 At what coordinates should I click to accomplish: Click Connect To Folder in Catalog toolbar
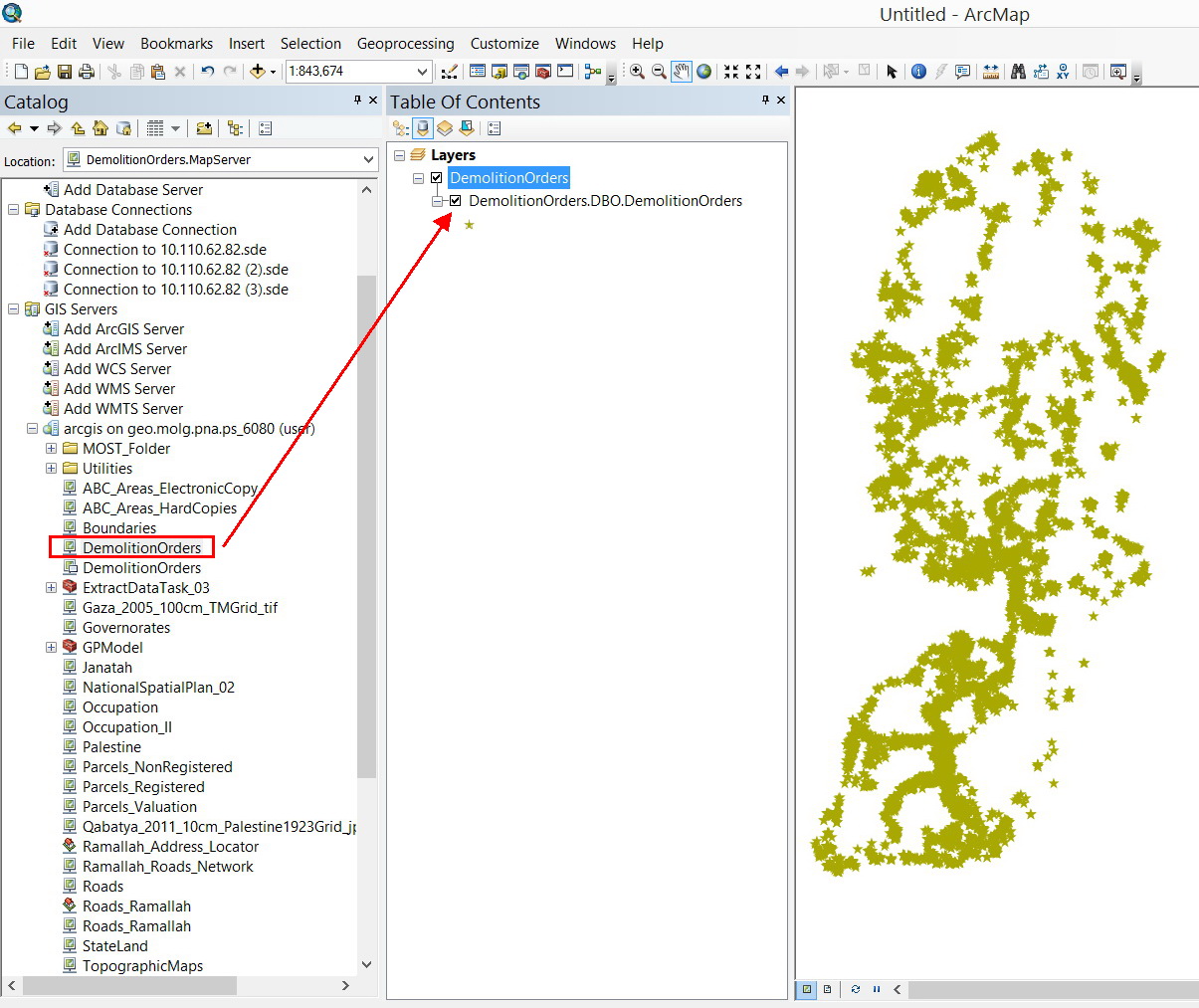coord(204,128)
